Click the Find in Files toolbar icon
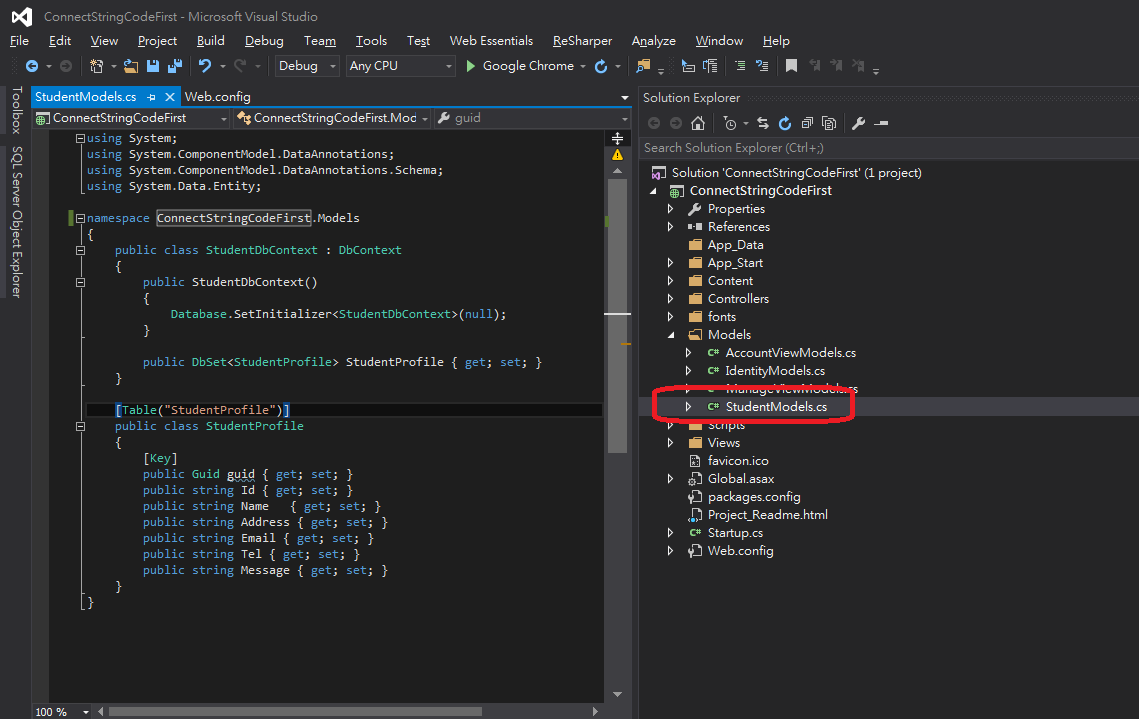The width and height of the screenshot is (1139, 719). pyautogui.click(x=643, y=66)
